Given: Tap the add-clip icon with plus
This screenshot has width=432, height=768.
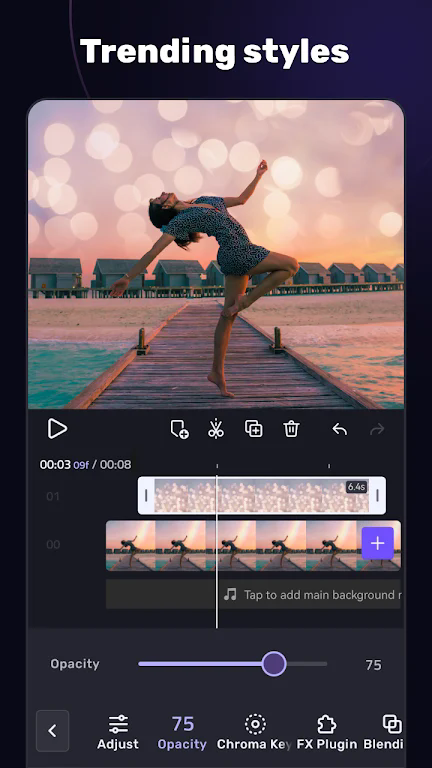Looking at the screenshot, I should (x=179, y=430).
